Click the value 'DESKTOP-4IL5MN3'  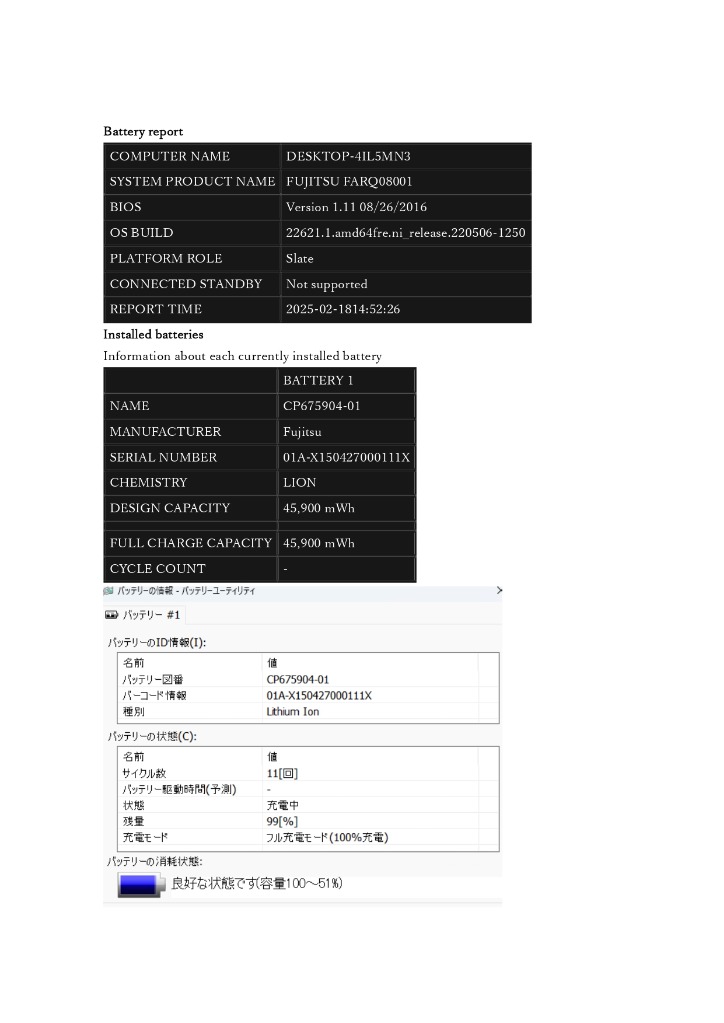point(348,156)
